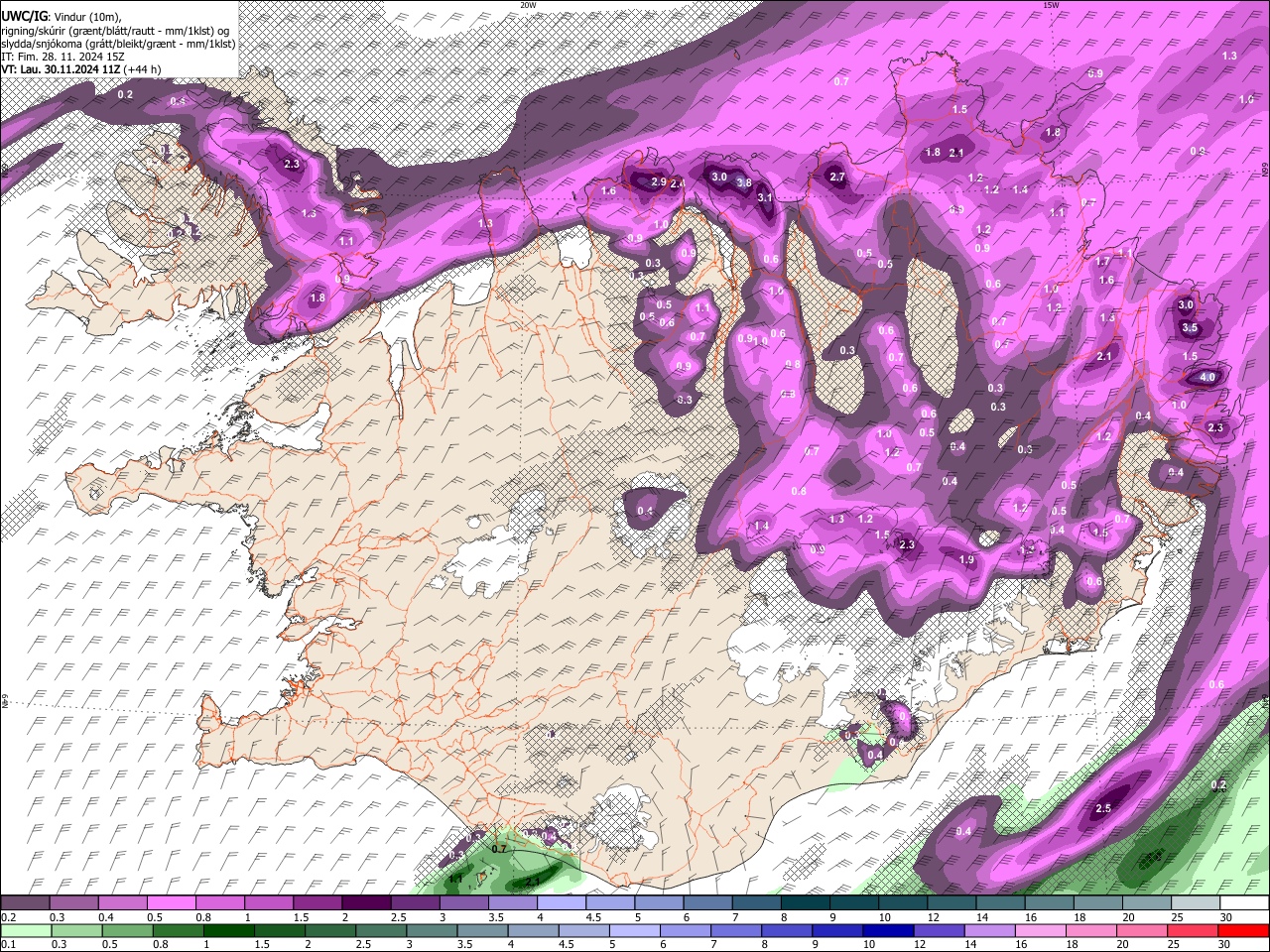Screen dimensions: 1270x952
Task: Click the legend line starting 'slydda/snjókoma'
Action: click(x=118, y=44)
